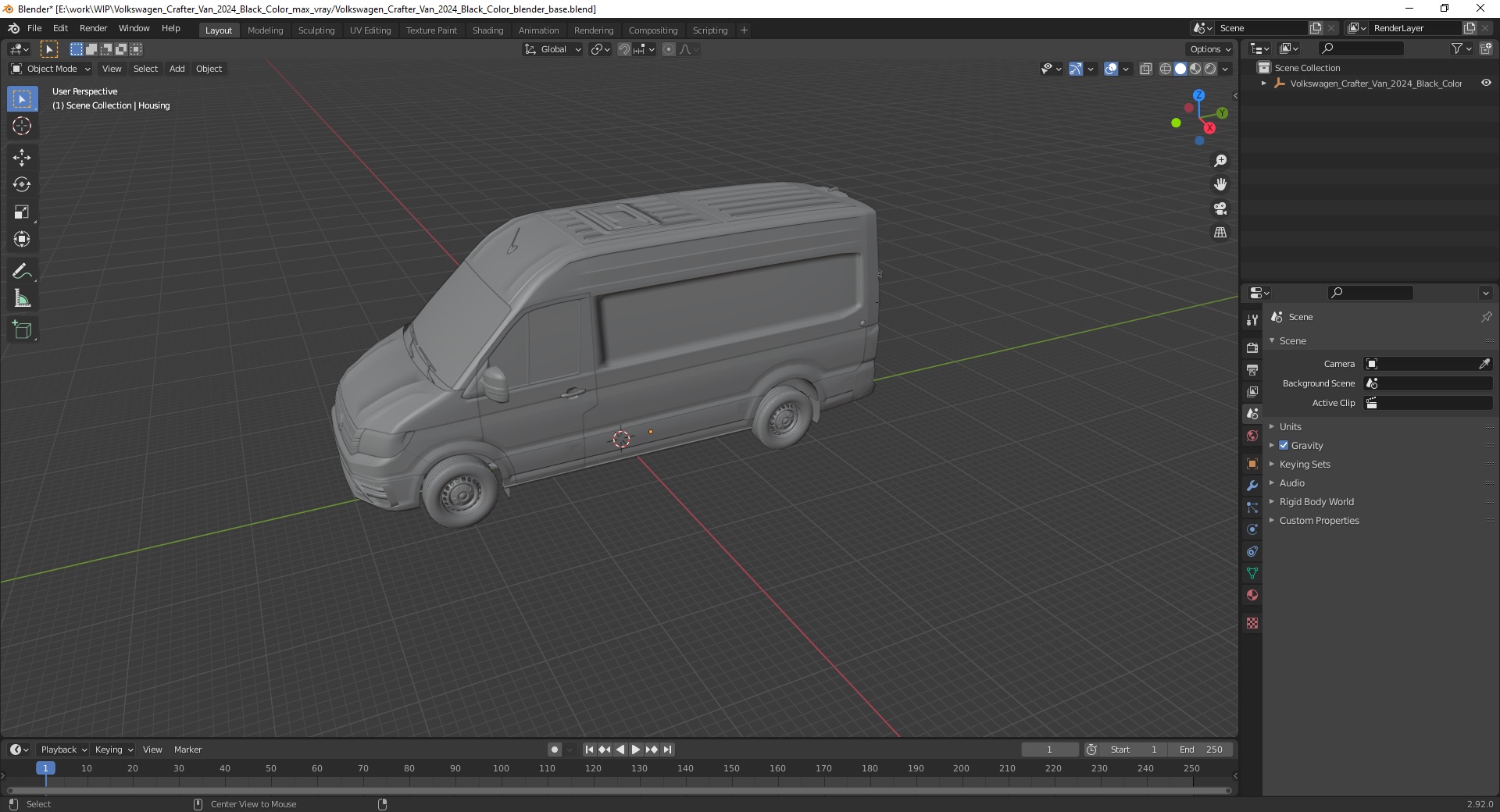Open the World properties tab
This screenshot has height=812, width=1500.
coord(1252,436)
